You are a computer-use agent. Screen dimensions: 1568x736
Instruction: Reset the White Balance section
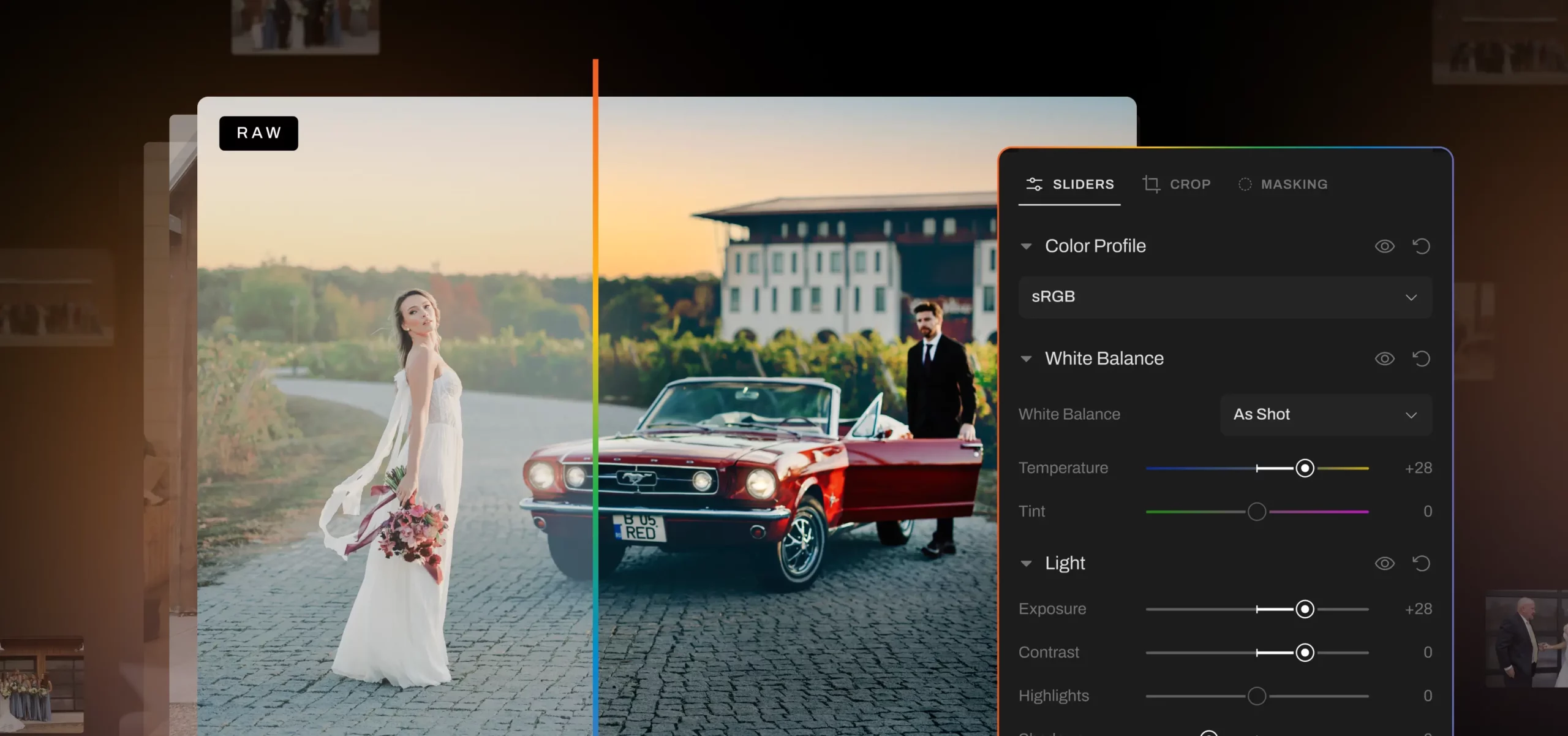(x=1421, y=359)
